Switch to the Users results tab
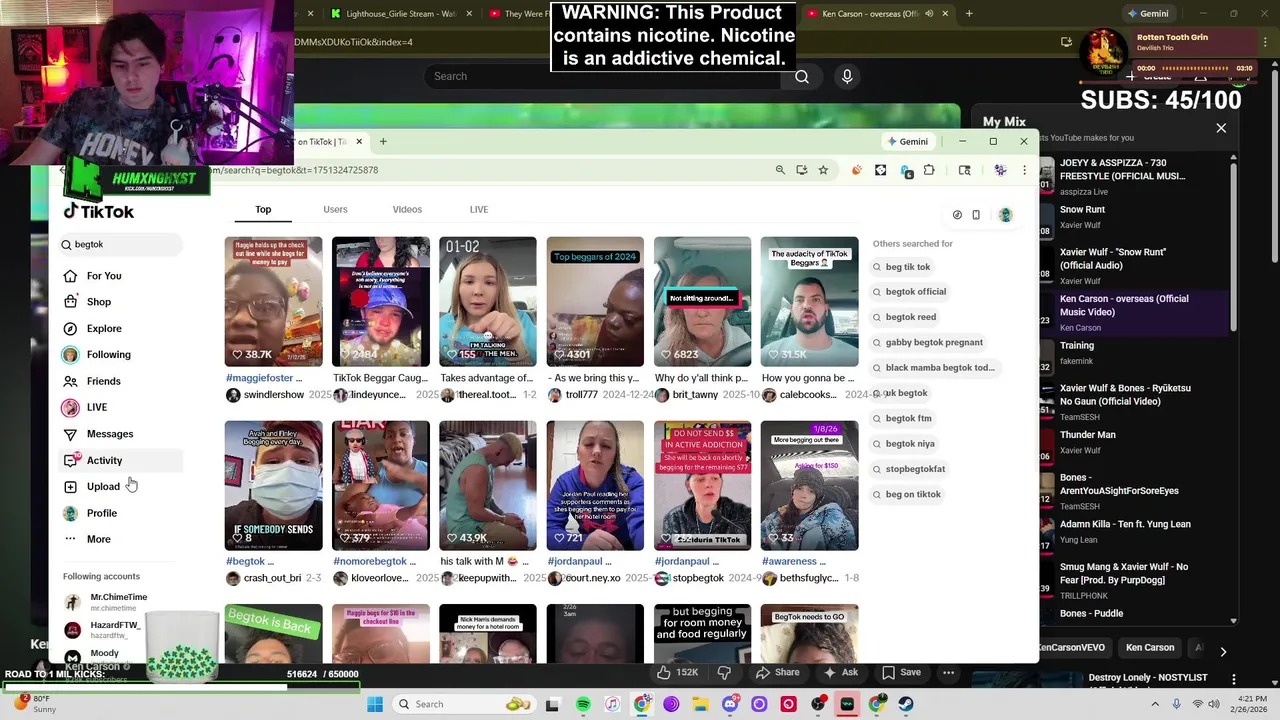Viewport: 1280px width, 720px height. tap(335, 209)
